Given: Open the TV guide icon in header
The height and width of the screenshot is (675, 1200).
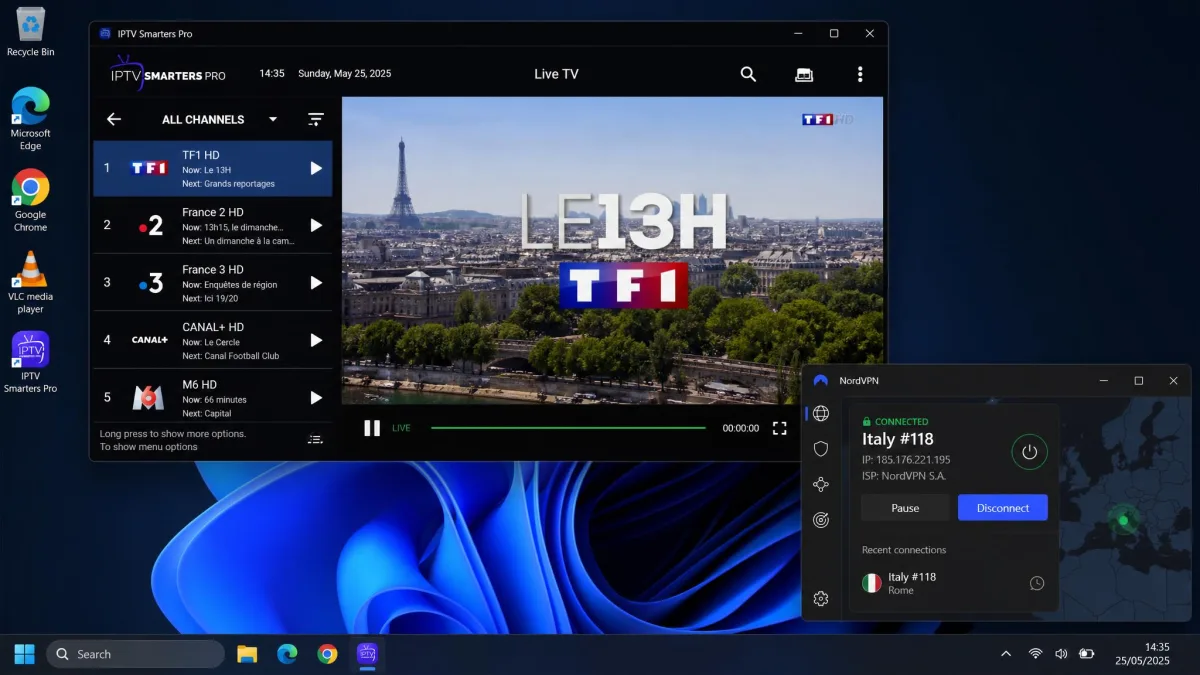Looking at the screenshot, I should click(x=804, y=74).
